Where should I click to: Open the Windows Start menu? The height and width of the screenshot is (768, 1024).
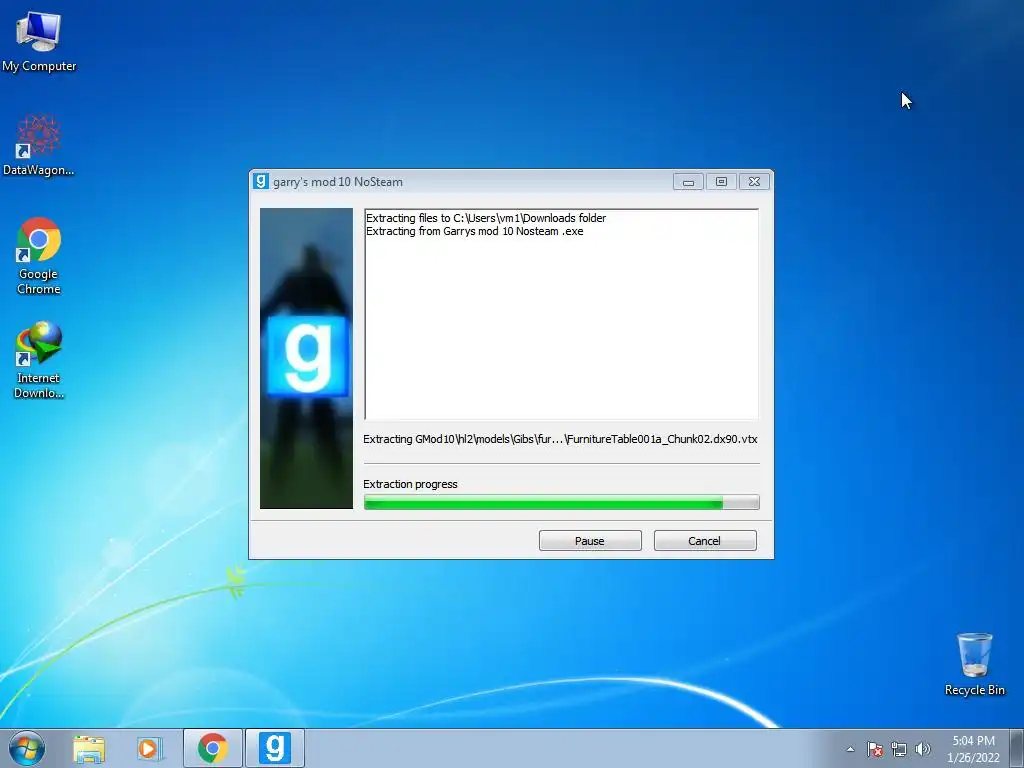27,748
